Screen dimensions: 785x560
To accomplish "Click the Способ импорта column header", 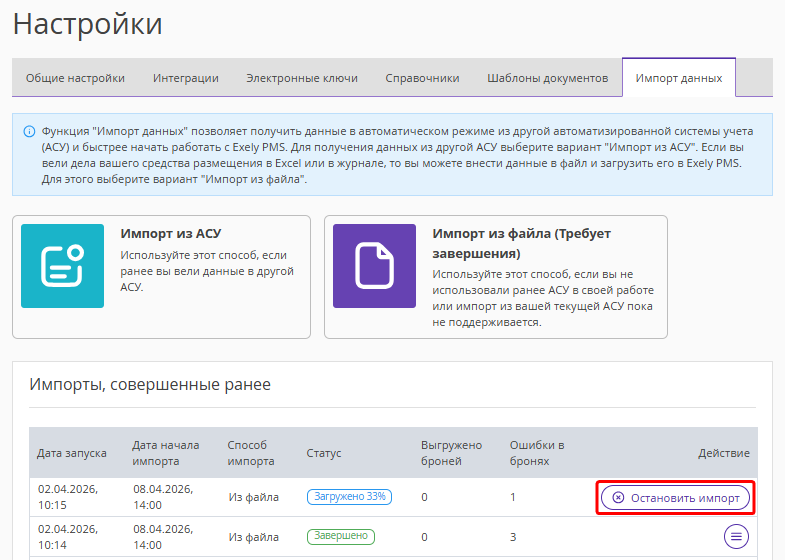I will coord(251,453).
